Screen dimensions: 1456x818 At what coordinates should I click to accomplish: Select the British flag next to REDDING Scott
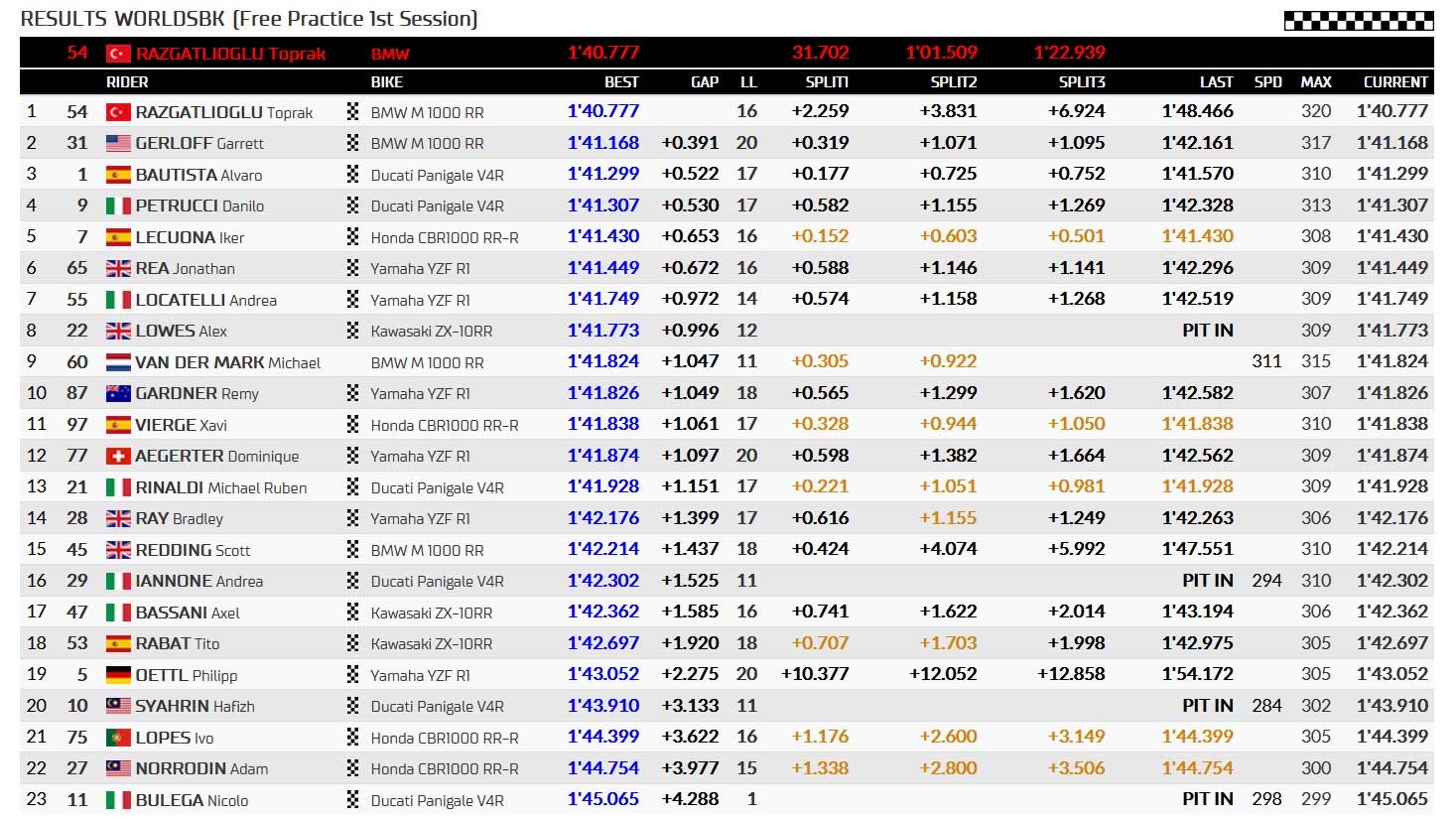pos(119,550)
